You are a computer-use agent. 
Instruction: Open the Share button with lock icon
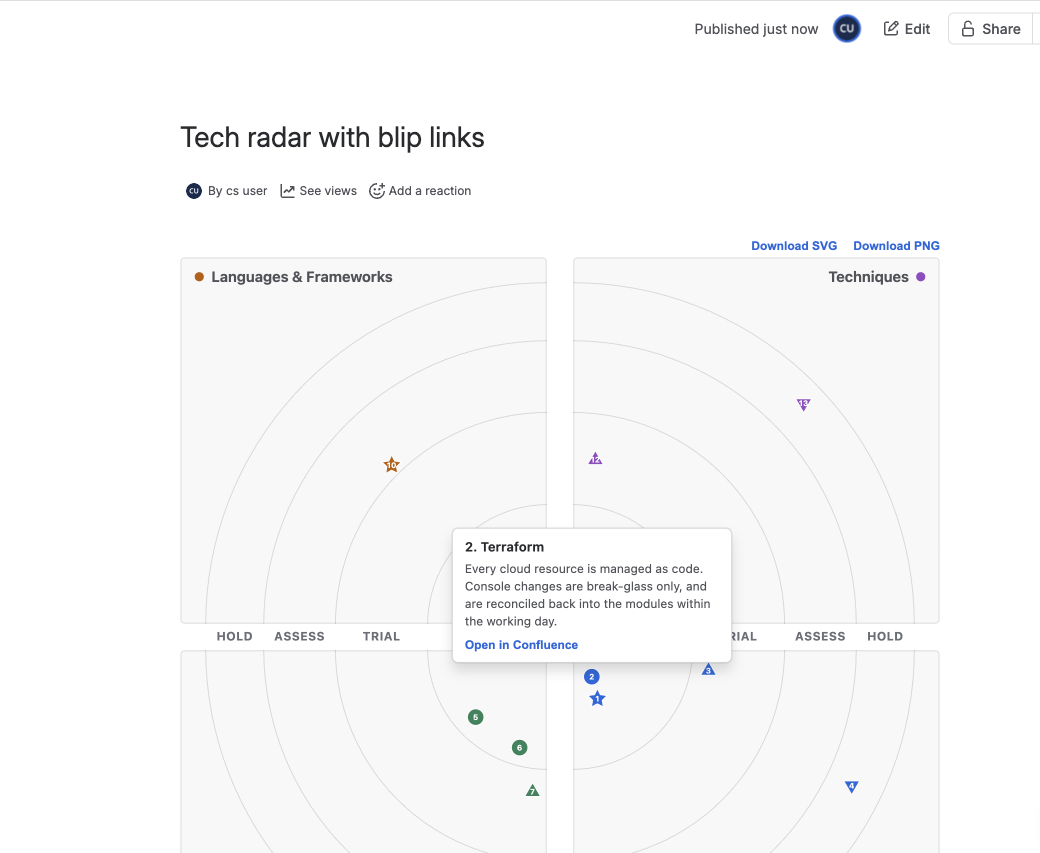point(990,29)
